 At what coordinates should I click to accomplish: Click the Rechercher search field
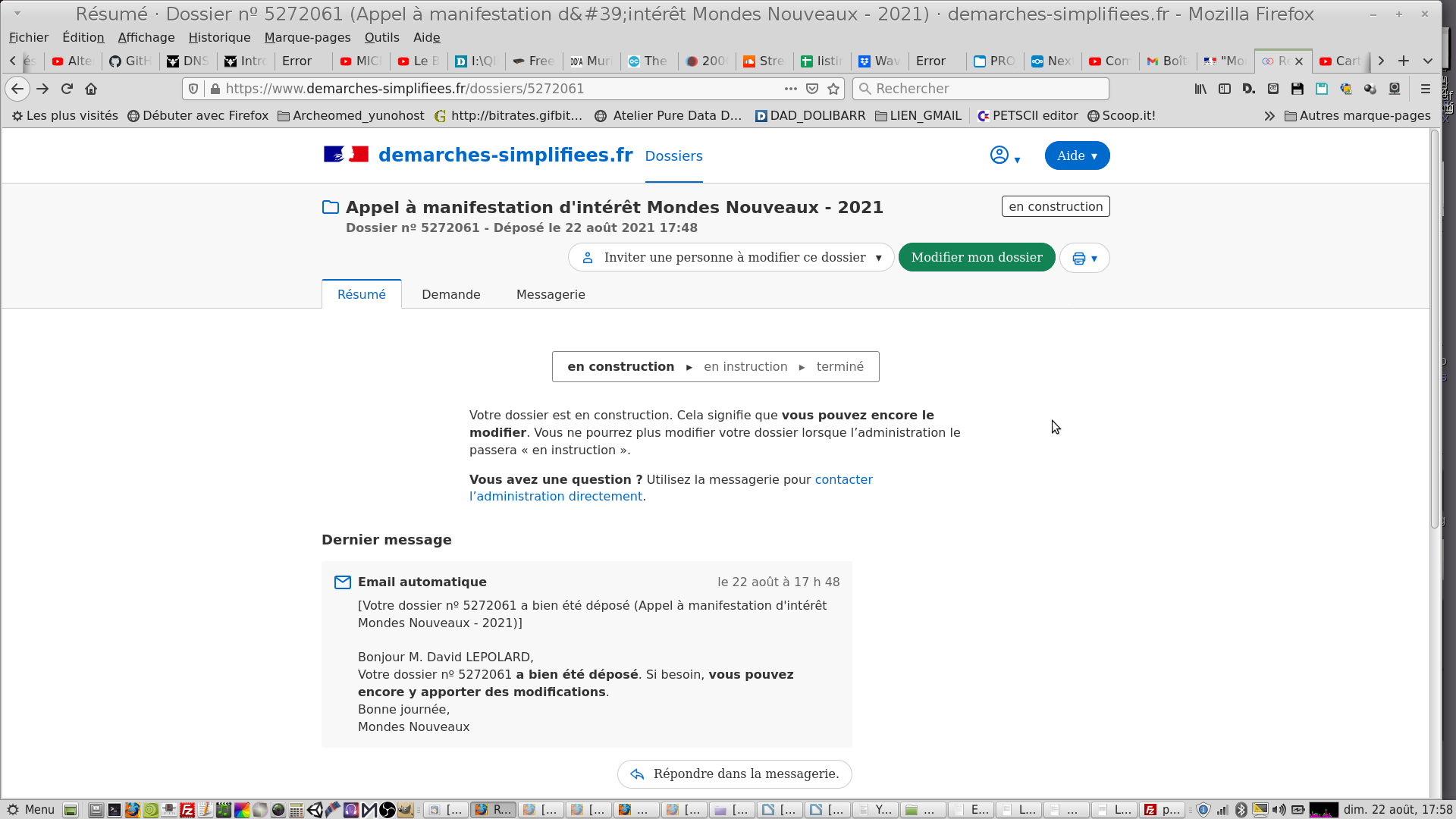click(x=981, y=89)
